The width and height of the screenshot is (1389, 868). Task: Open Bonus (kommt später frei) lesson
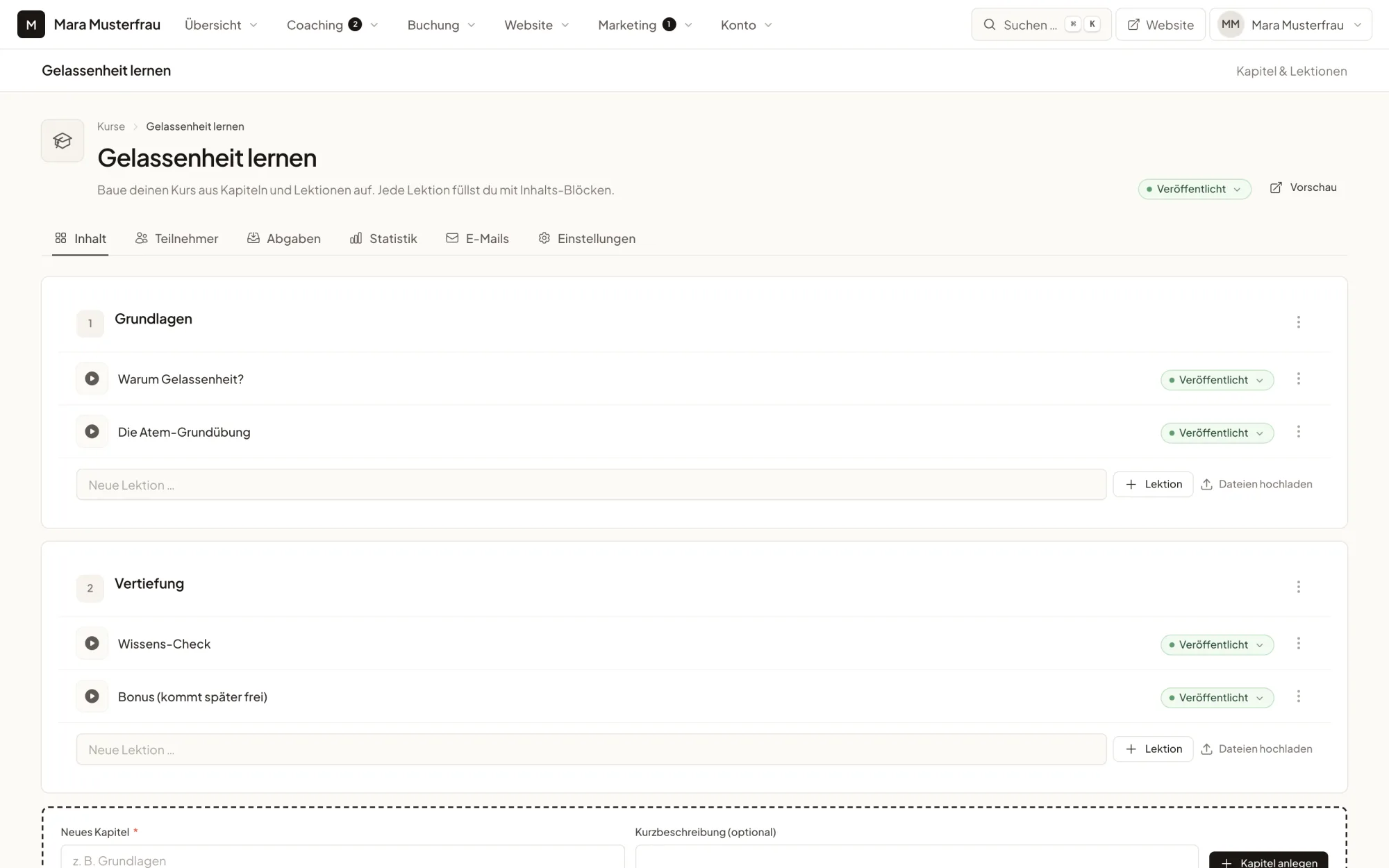tap(192, 696)
